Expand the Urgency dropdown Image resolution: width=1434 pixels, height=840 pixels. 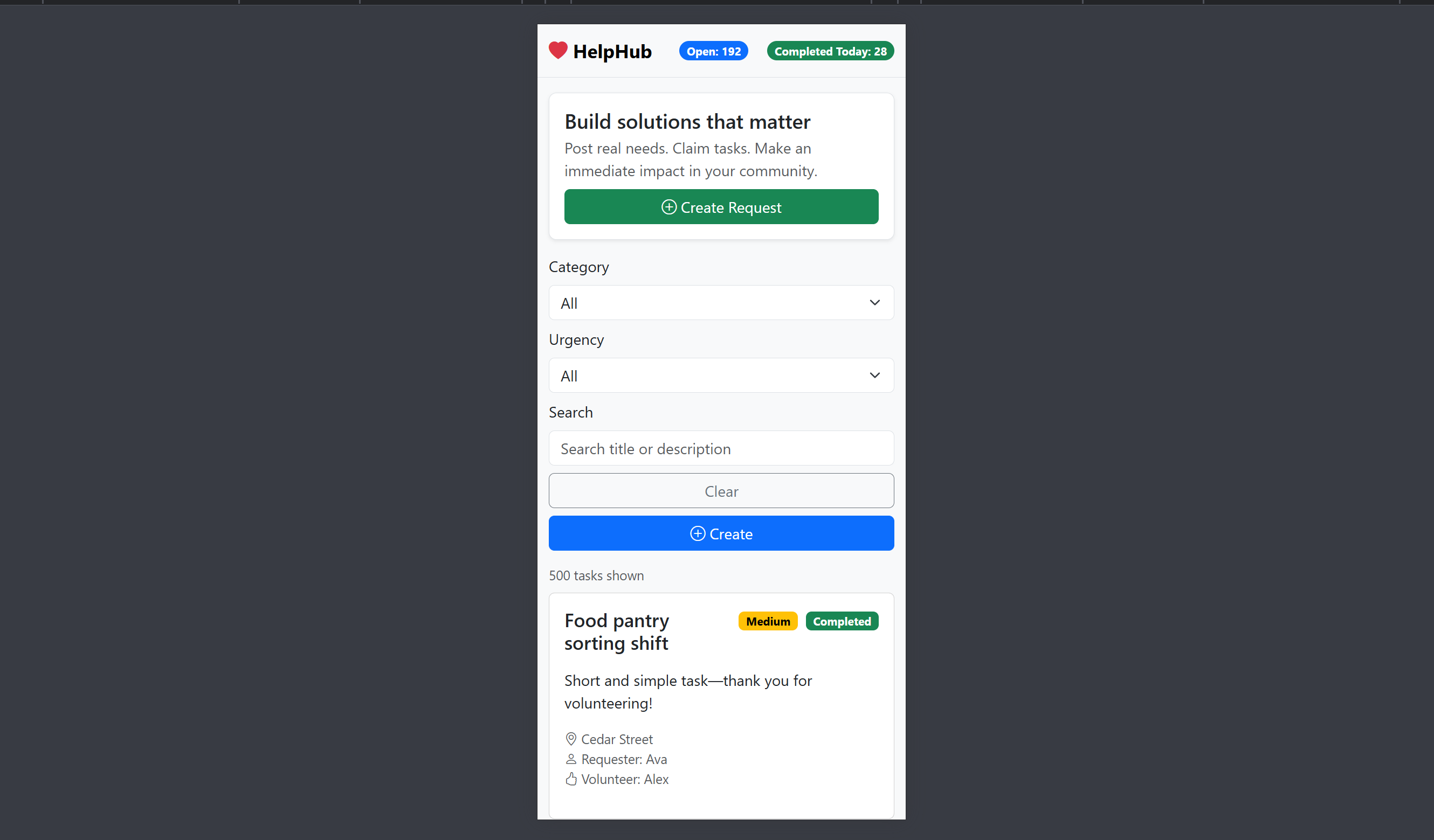721,376
